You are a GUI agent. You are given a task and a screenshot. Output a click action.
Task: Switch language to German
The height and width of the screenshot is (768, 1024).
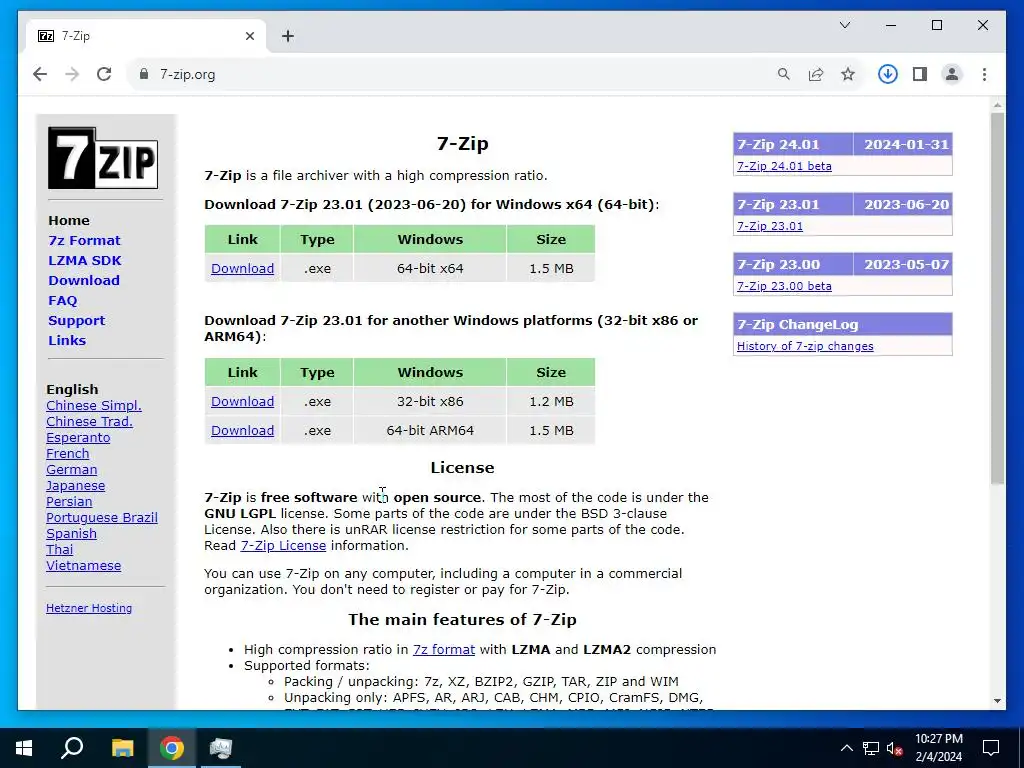71,470
